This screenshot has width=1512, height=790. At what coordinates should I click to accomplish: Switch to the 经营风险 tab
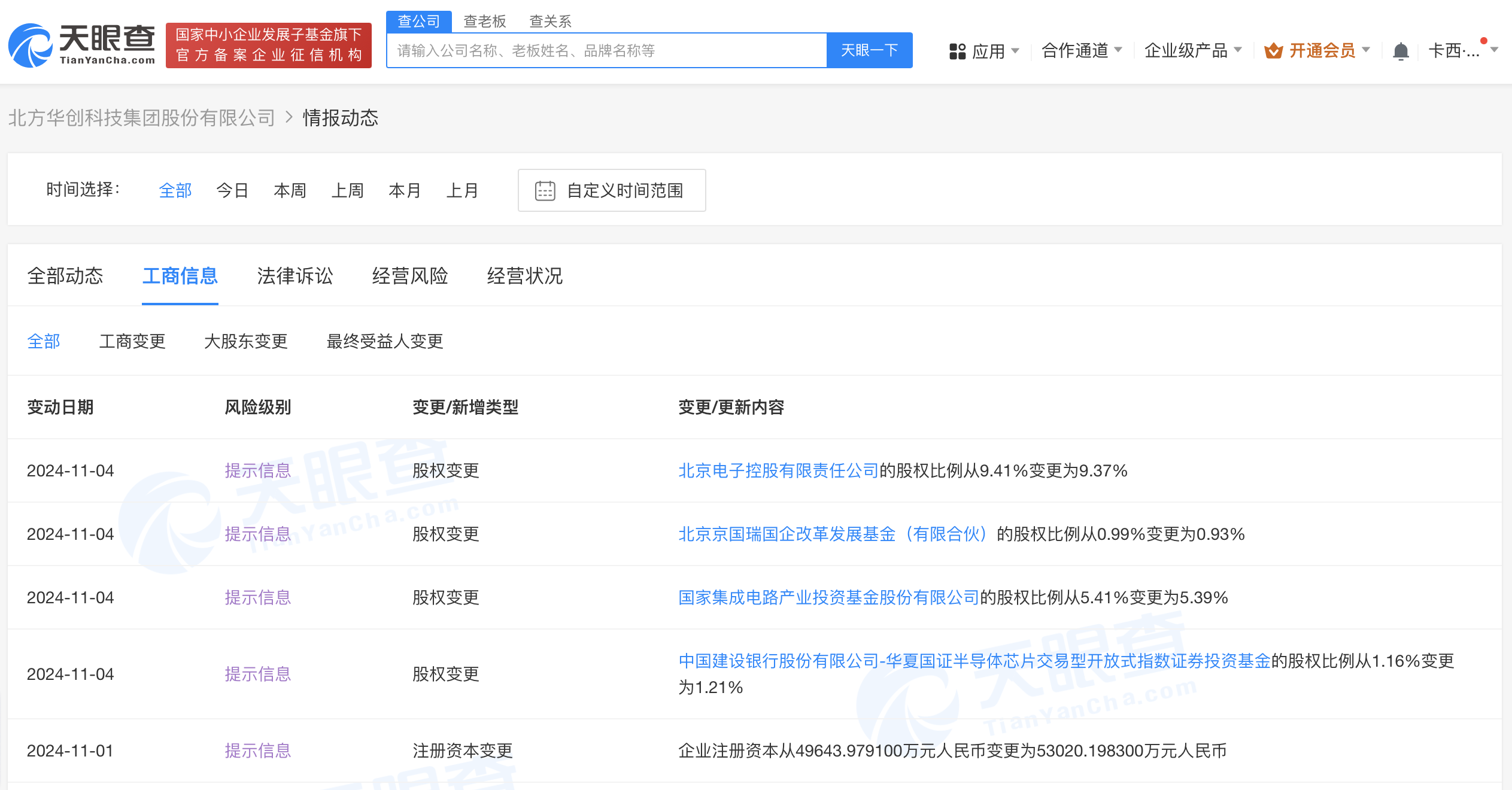click(409, 276)
